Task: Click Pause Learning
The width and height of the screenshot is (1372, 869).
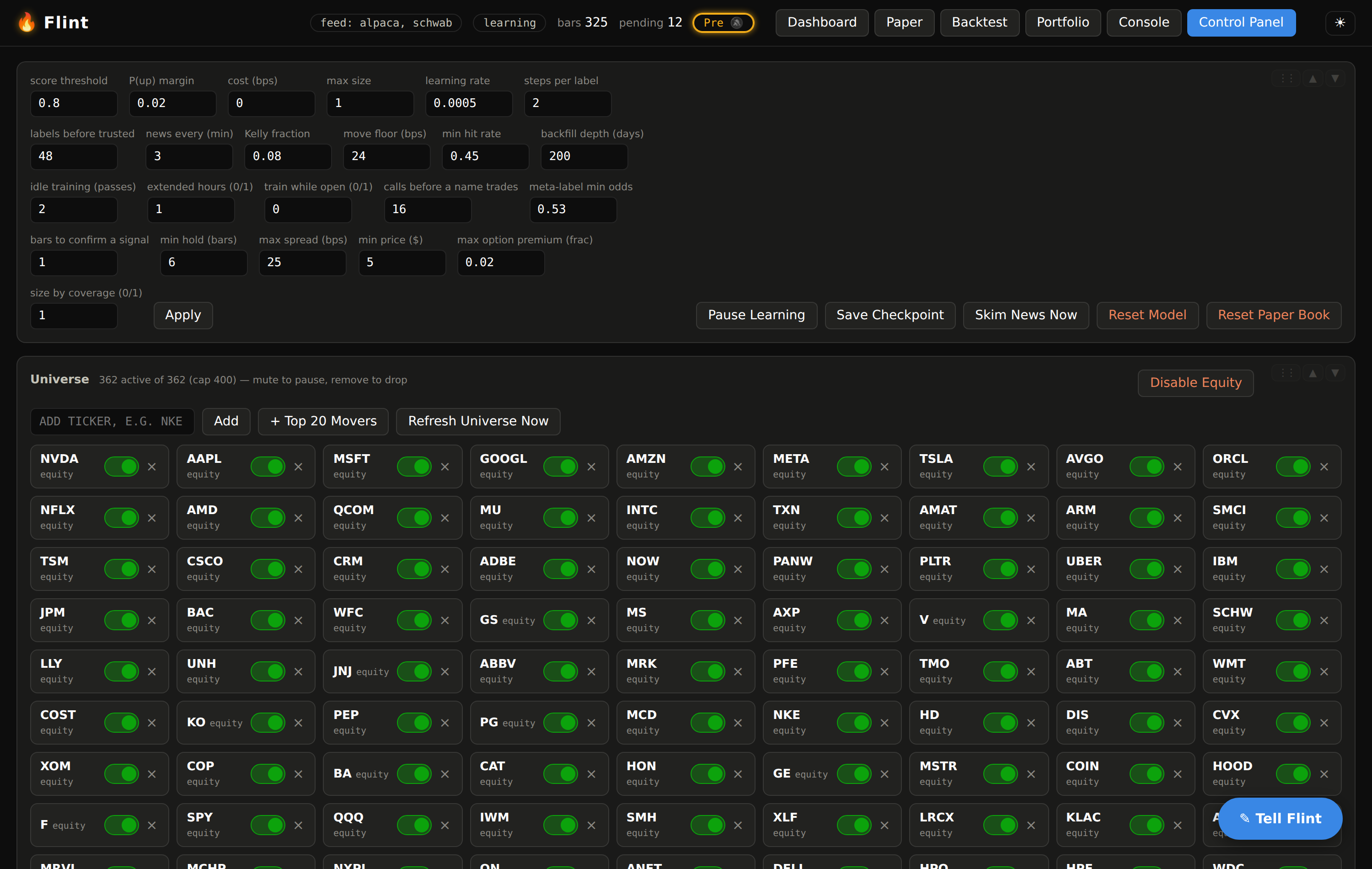Action: (x=756, y=315)
